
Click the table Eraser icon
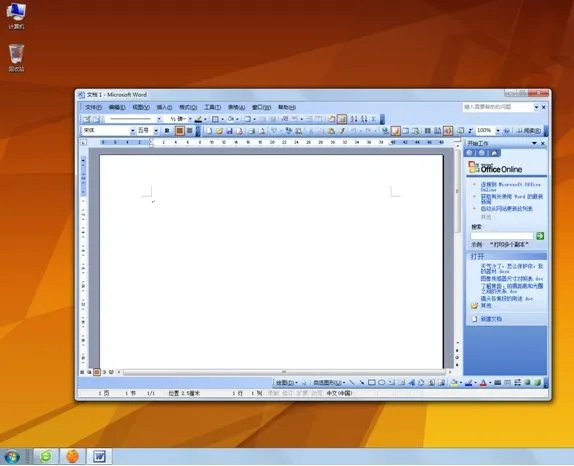[x=97, y=119]
